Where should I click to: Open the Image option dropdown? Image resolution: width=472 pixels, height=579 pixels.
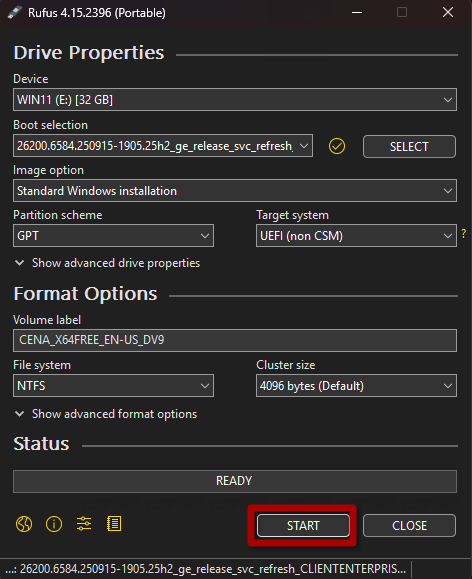235,191
